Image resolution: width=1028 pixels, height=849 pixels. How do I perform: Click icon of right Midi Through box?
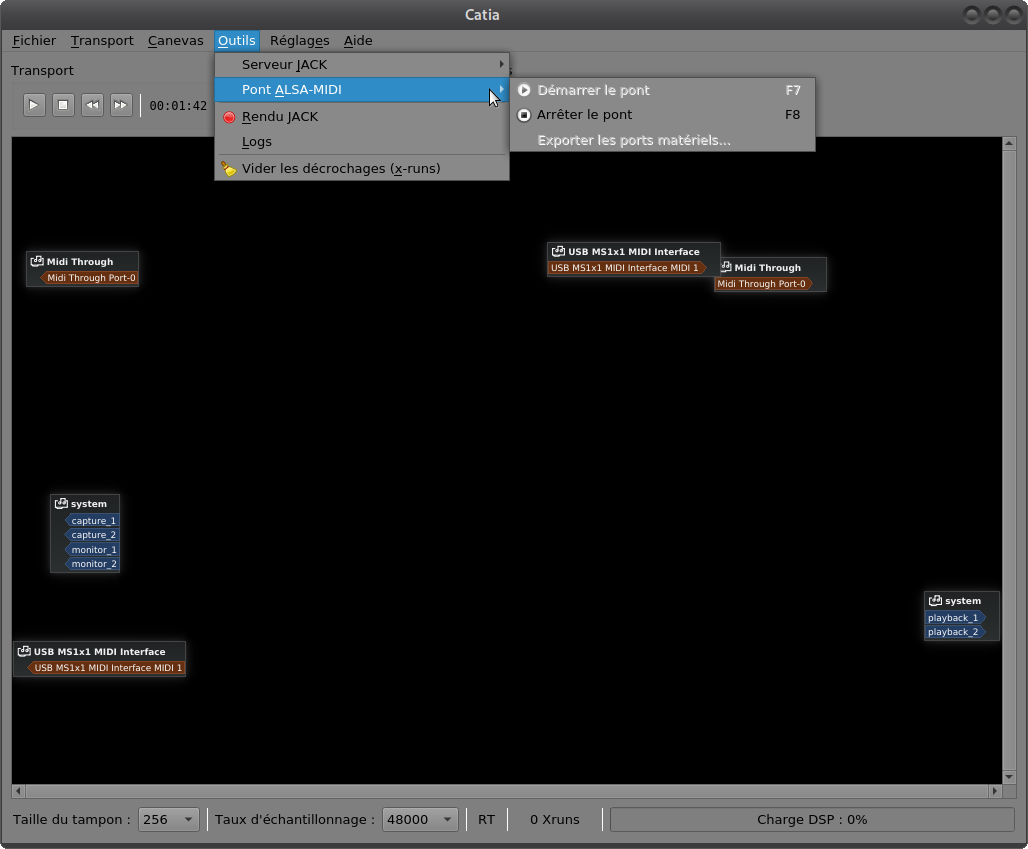click(726, 267)
